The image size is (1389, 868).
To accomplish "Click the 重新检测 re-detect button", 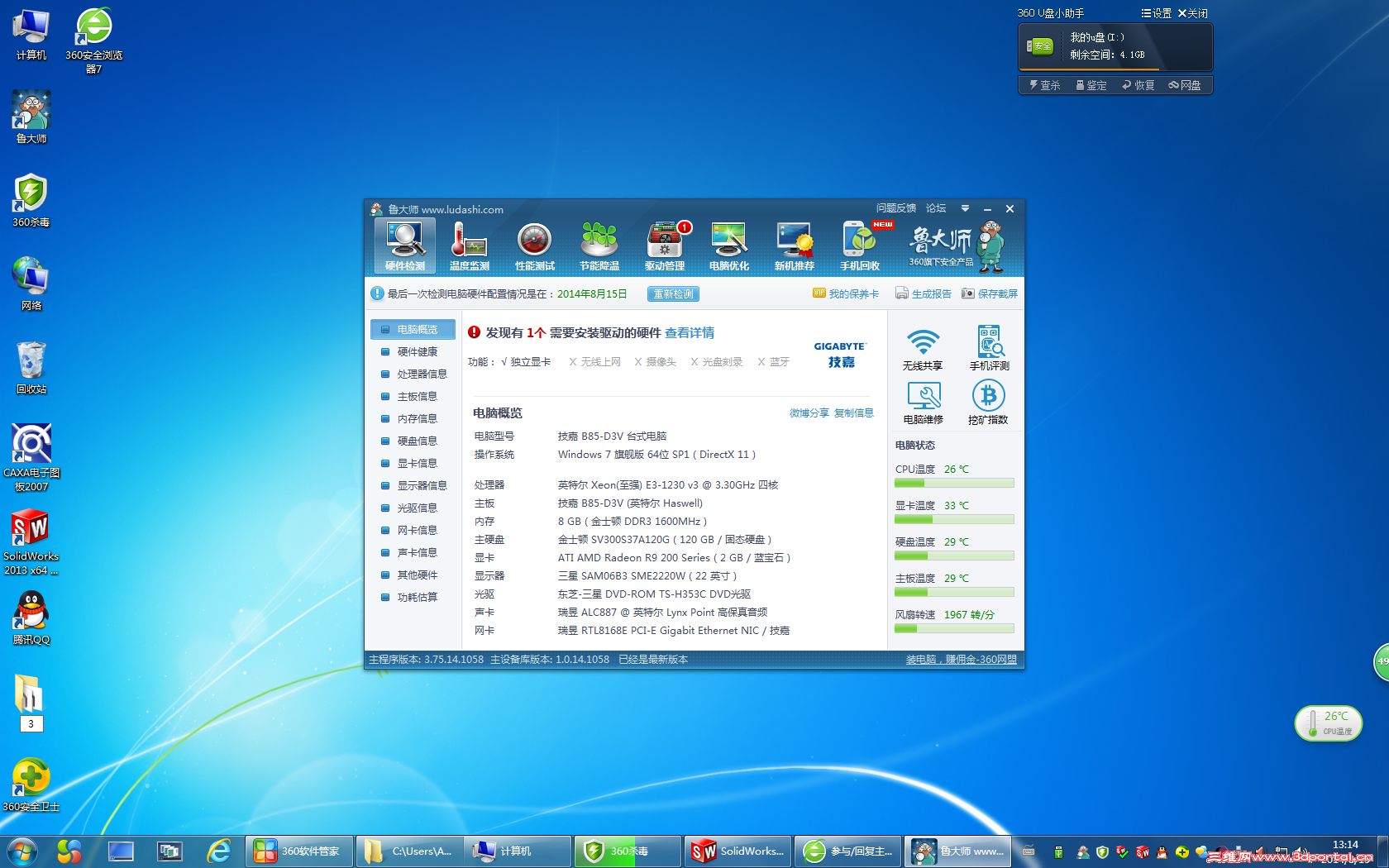I will [x=673, y=294].
